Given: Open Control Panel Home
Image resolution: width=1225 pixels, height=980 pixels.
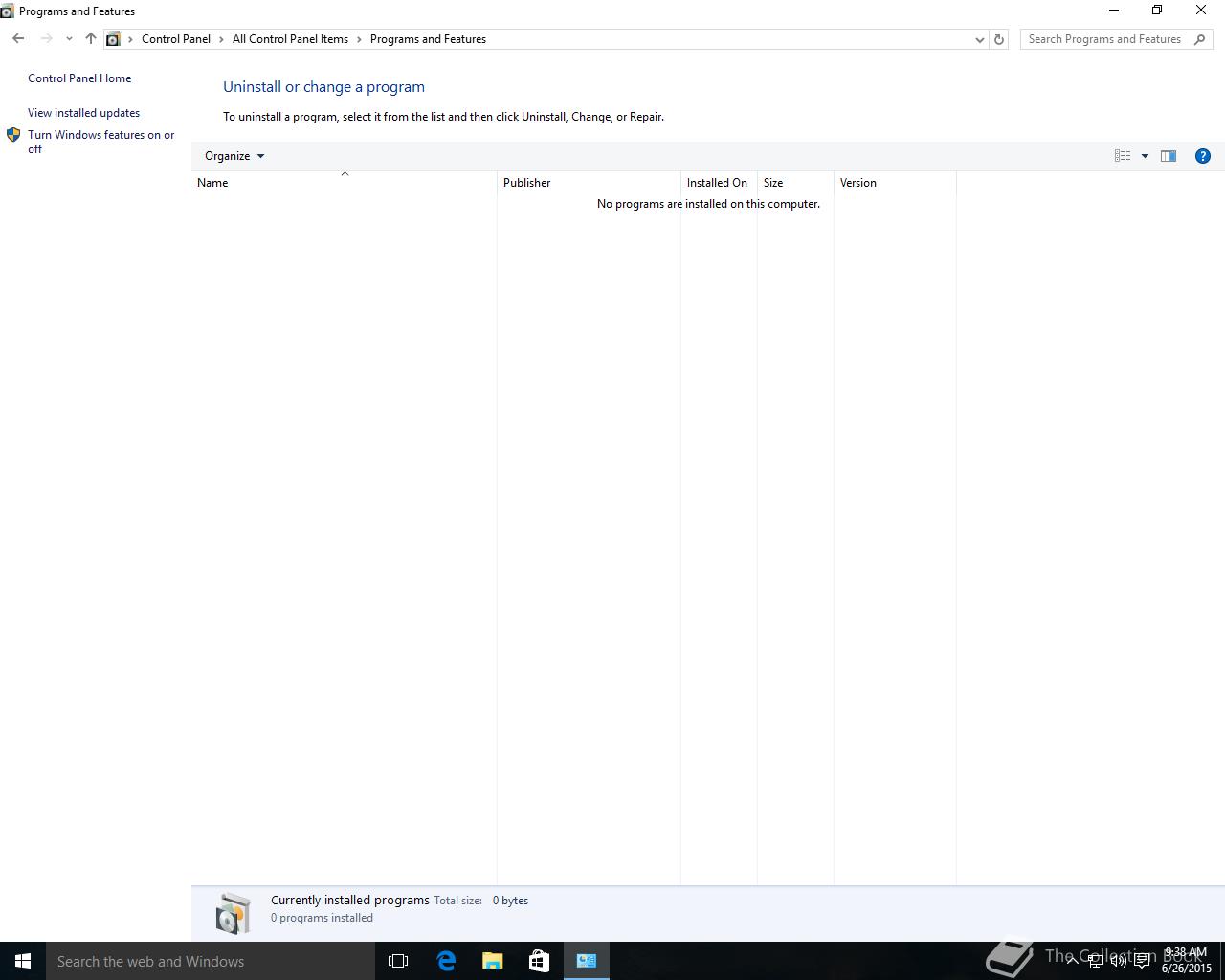Looking at the screenshot, I should [x=79, y=78].
